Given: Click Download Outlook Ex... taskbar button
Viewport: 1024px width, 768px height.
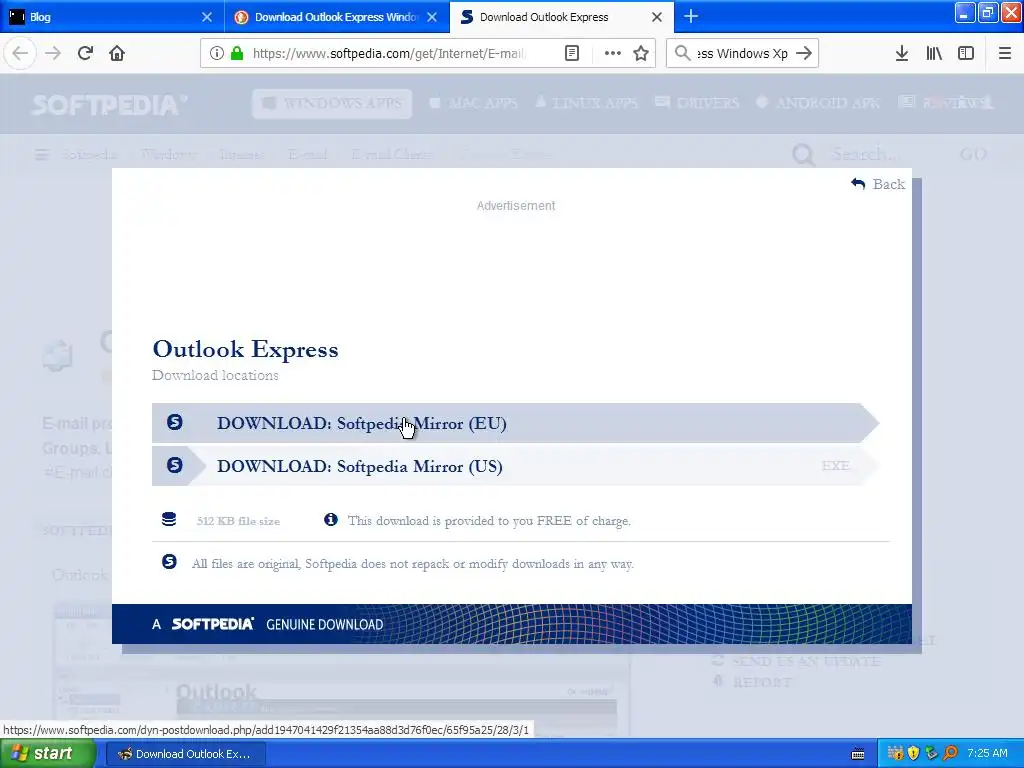Looking at the screenshot, I should pyautogui.click(x=185, y=754).
